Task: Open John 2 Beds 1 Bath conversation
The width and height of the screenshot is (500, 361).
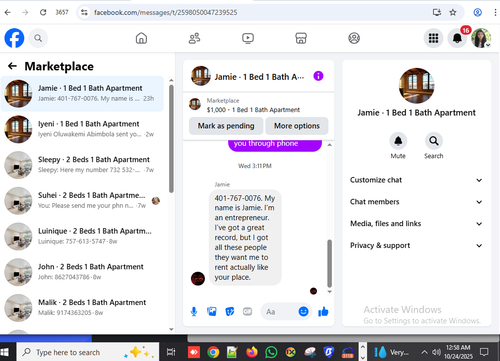Action: tap(82, 272)
